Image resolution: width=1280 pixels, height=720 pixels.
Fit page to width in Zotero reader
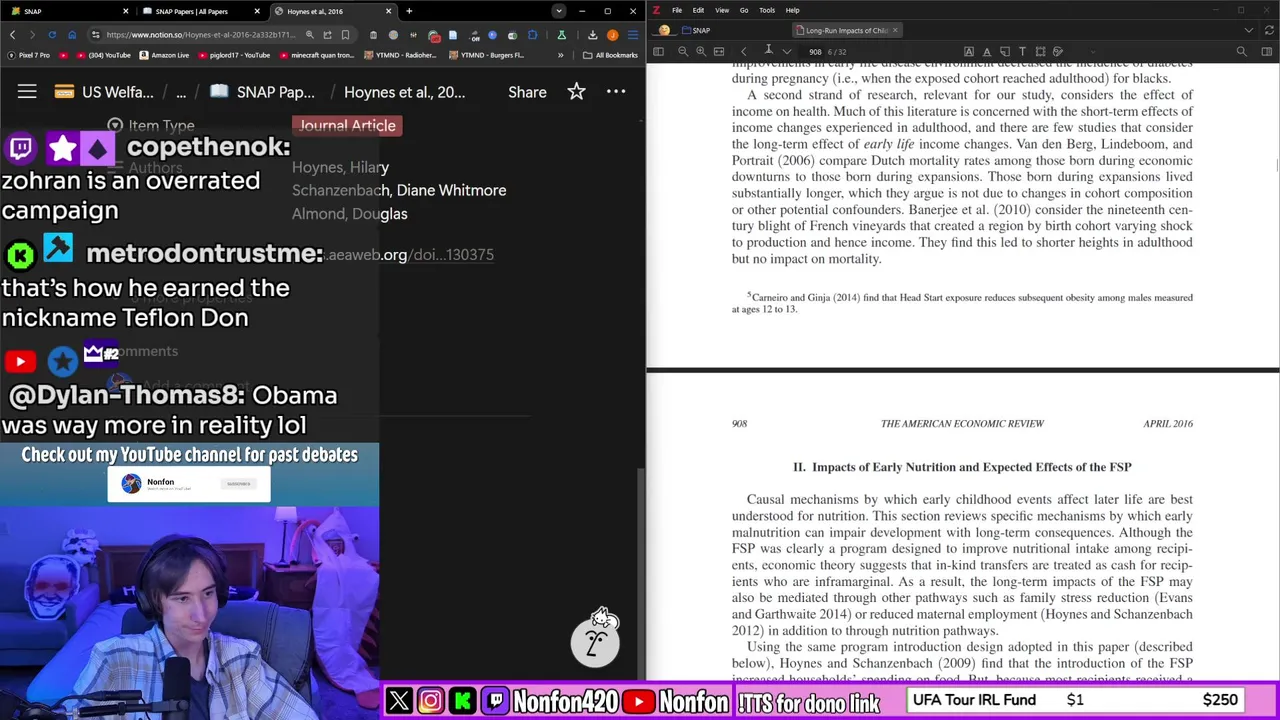pyautogui.click(x=719, y=51)
